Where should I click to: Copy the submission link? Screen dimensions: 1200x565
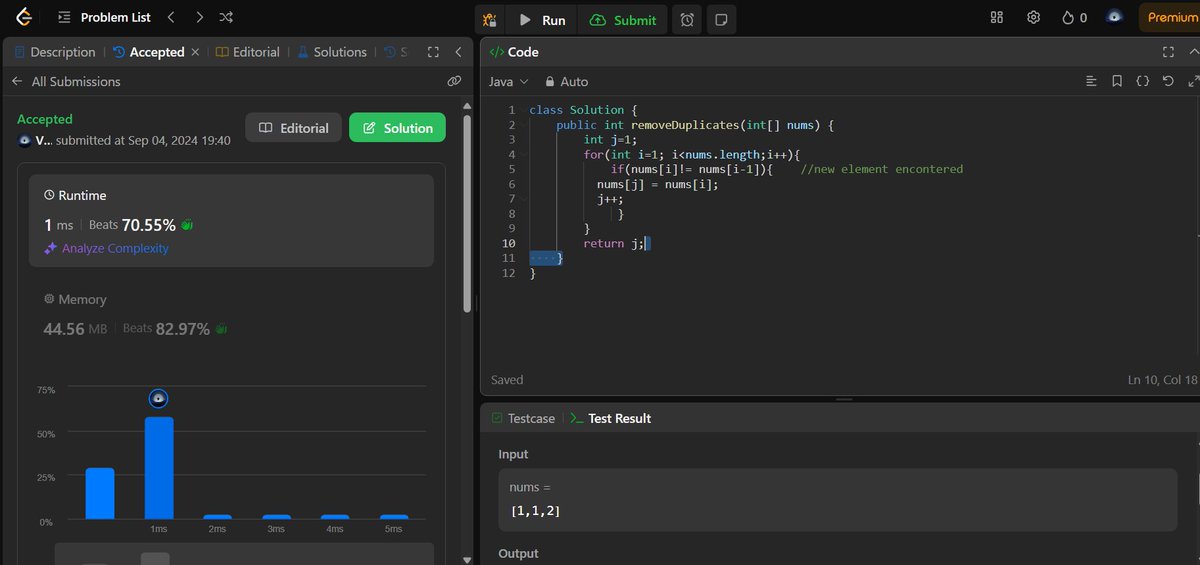tap(454, 82)
